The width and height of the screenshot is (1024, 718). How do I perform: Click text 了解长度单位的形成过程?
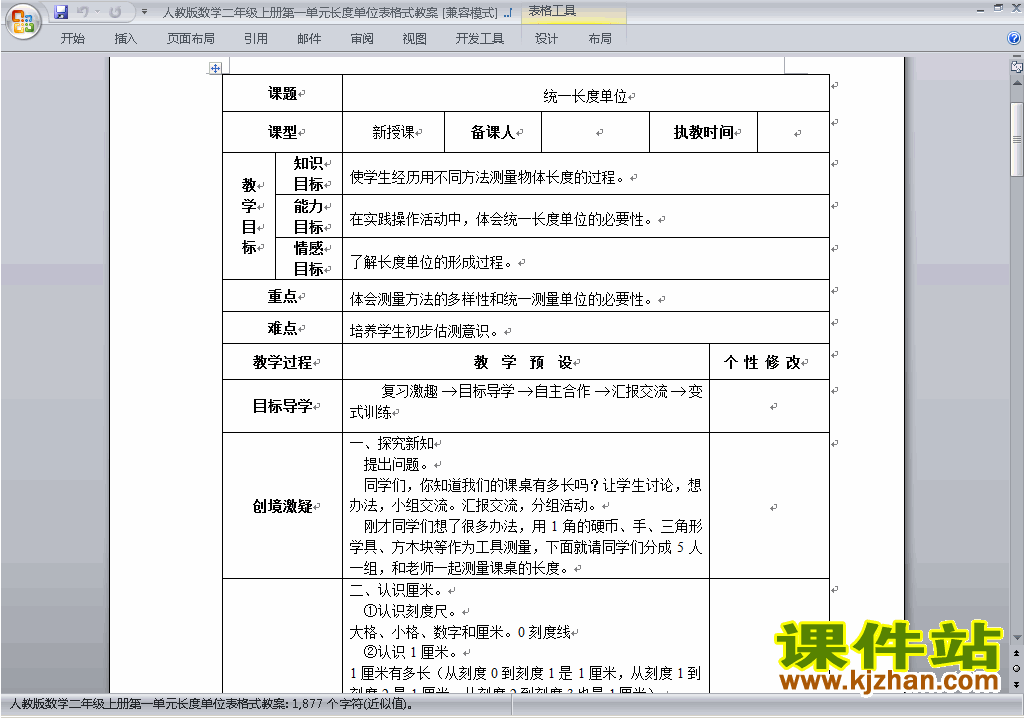pyautogui.click(x=431, y=263)
